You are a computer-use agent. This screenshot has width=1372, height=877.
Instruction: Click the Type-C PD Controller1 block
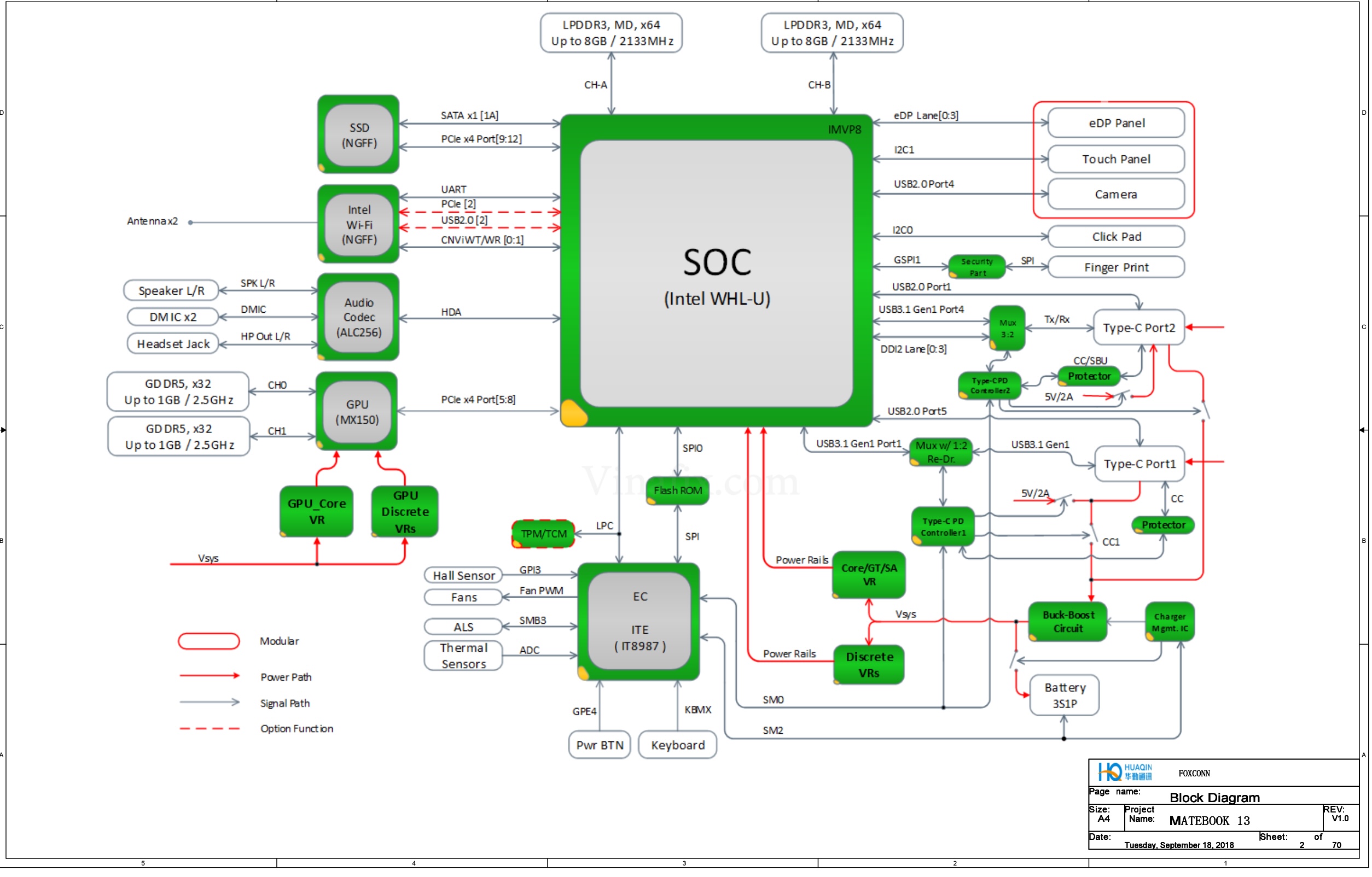coord(943,527)
